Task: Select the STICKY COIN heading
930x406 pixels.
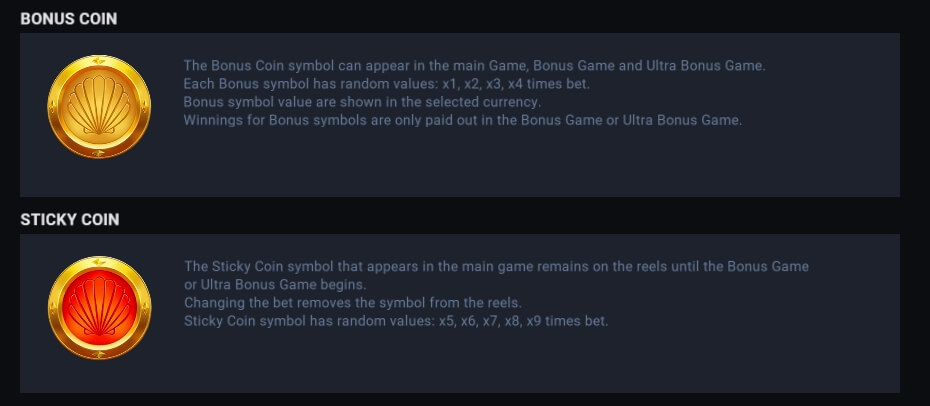Action: pos(70,220)
